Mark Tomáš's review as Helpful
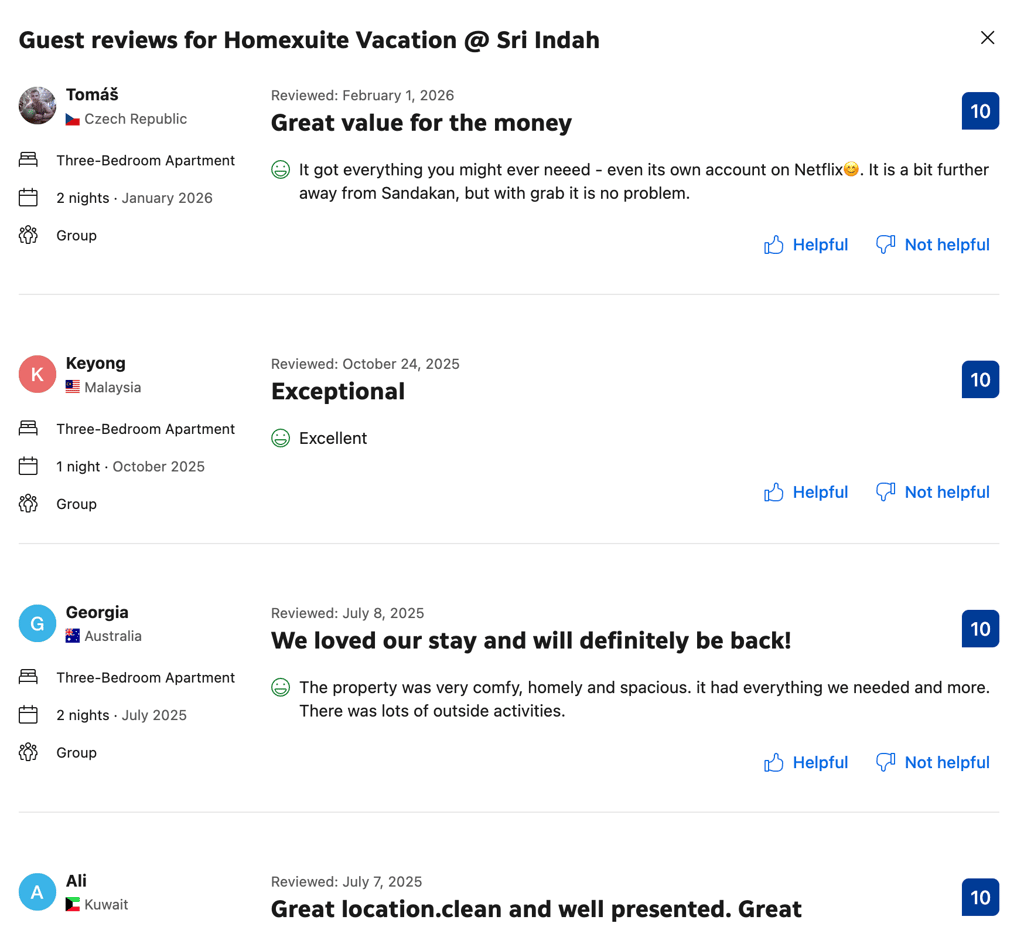This screenshot has height=930, width=1024. pos(806,245)
